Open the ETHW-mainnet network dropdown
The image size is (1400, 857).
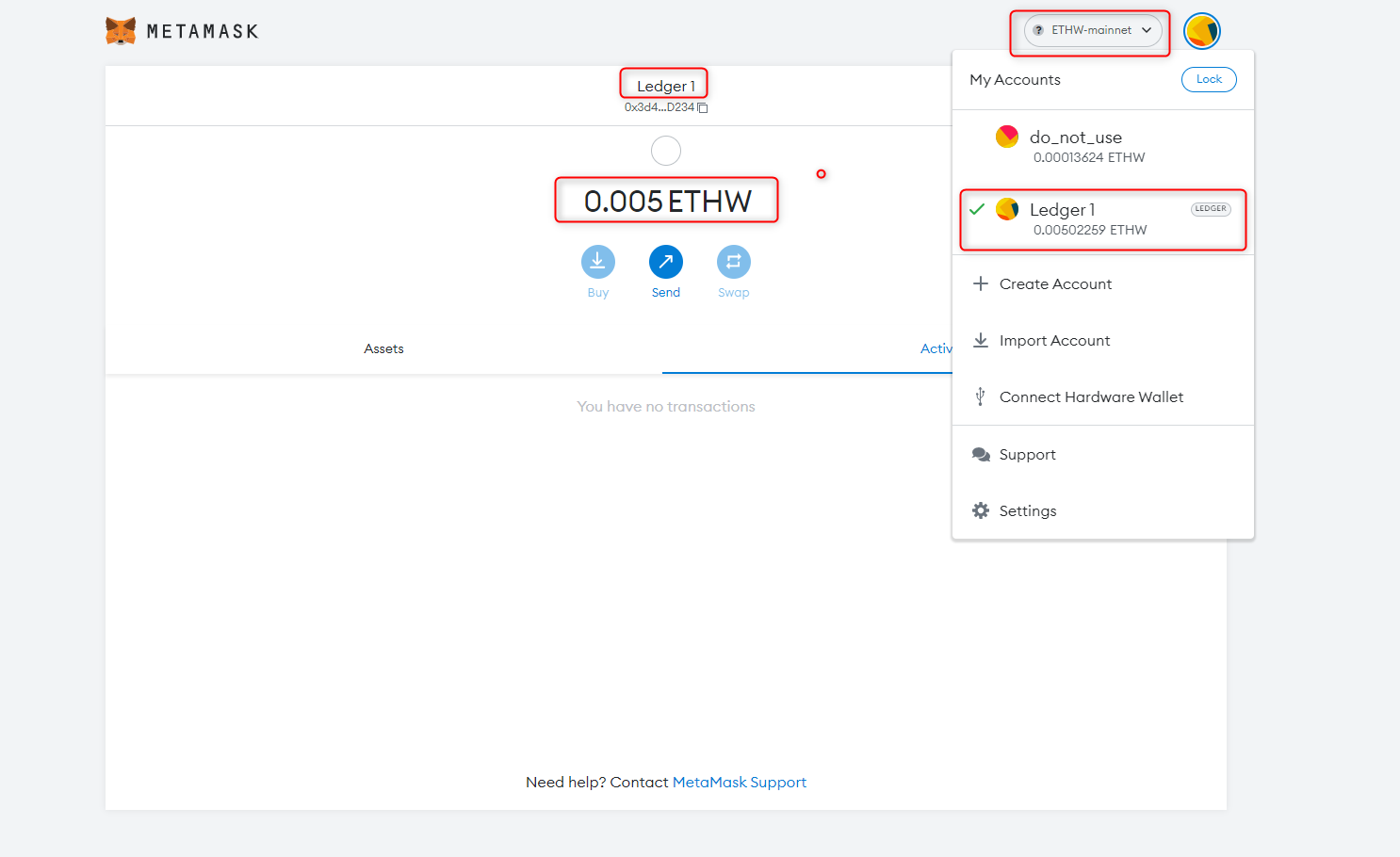click(1092, 30)
